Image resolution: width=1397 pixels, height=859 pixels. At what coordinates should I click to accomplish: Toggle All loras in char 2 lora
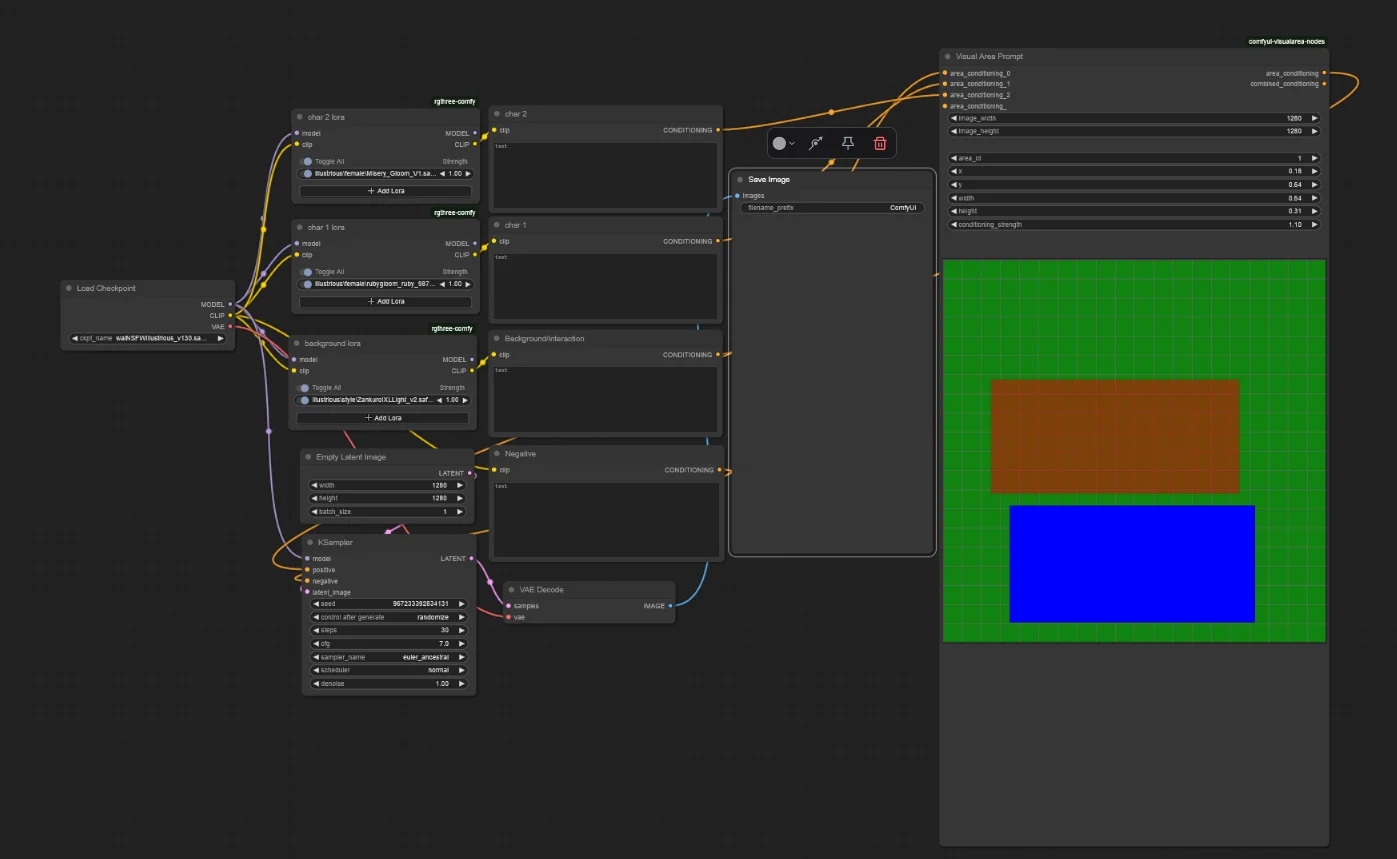tap(306, 161)
